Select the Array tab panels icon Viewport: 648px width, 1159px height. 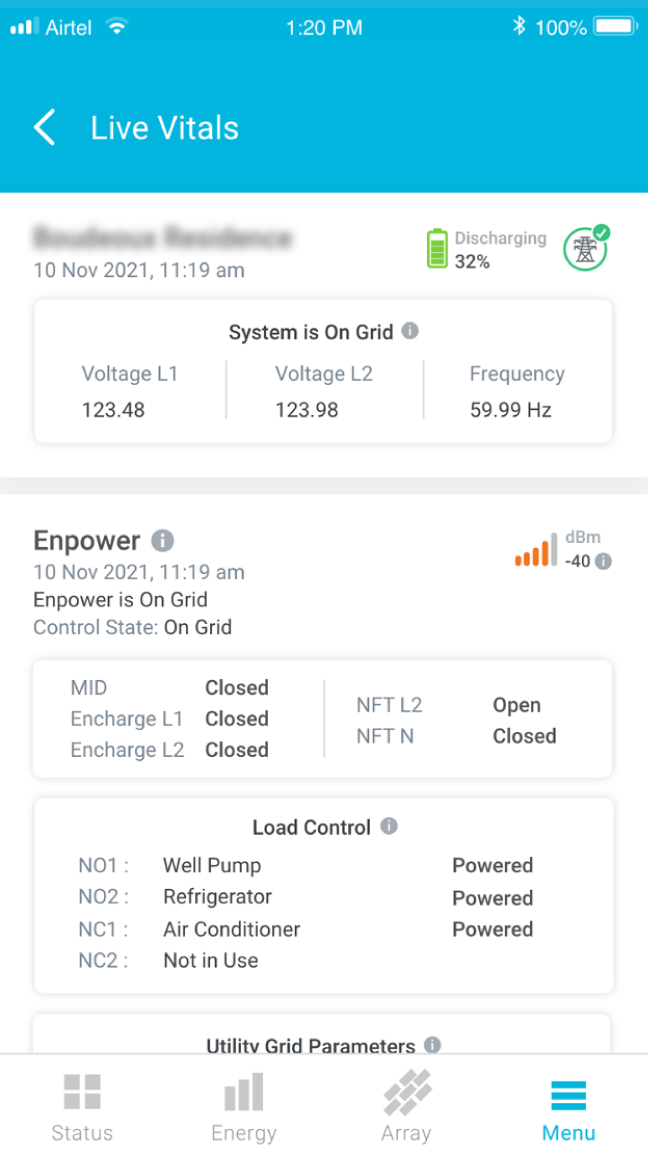coord(406,1093)
